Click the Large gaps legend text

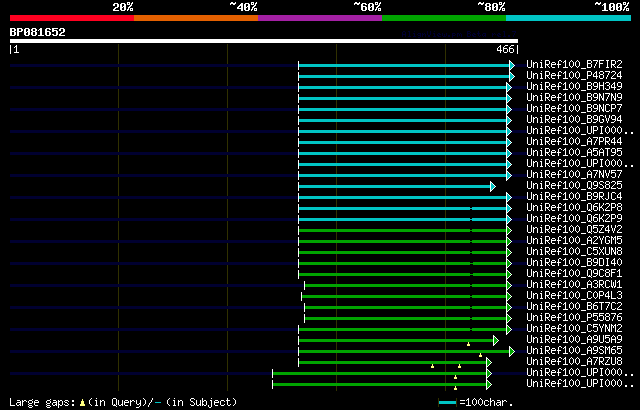click(42, 403)
